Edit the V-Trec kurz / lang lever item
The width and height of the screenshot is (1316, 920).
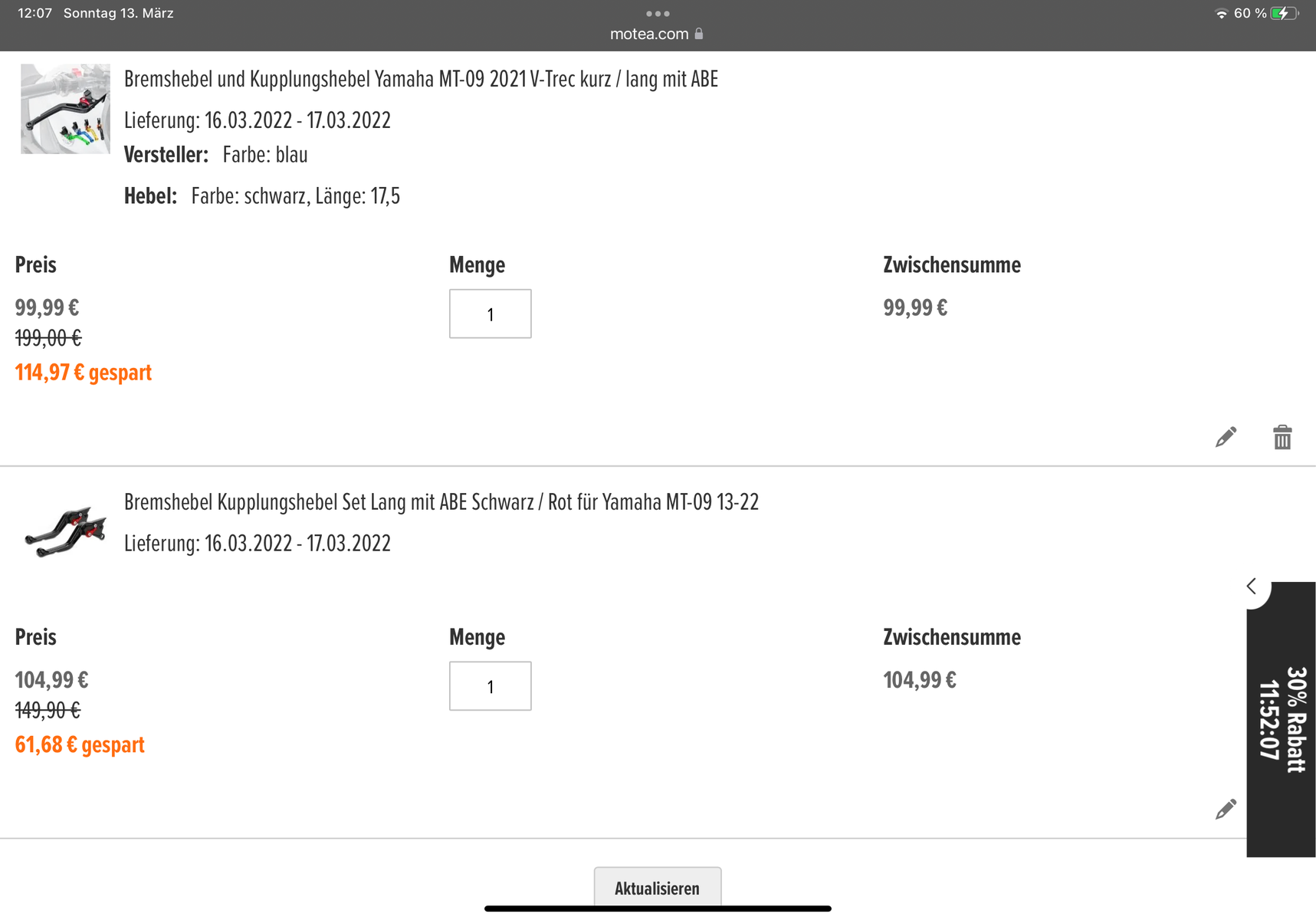tap(1226, 437)
